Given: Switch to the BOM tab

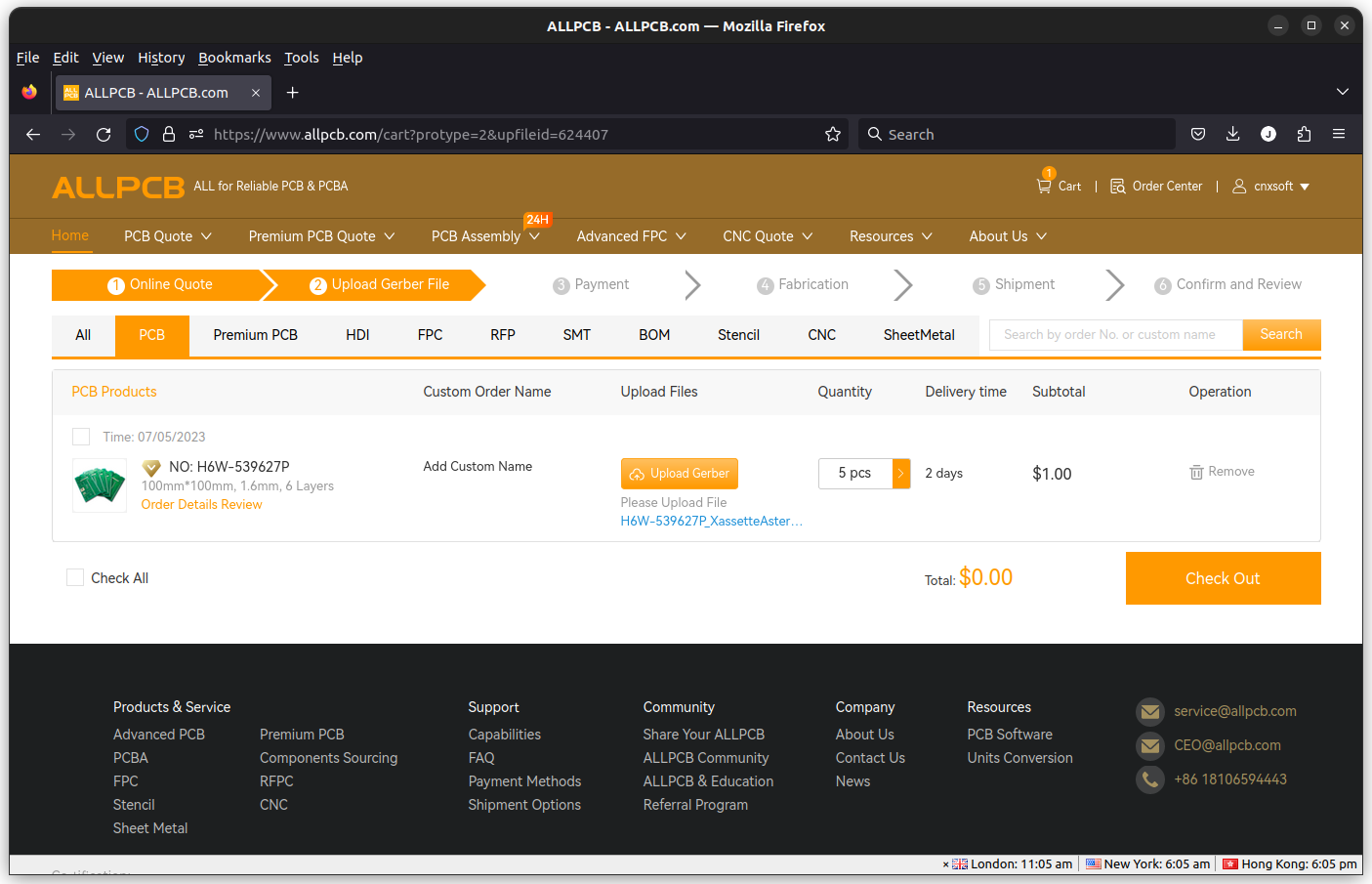Looking at the screenshot, I should [x=654, y=335].
